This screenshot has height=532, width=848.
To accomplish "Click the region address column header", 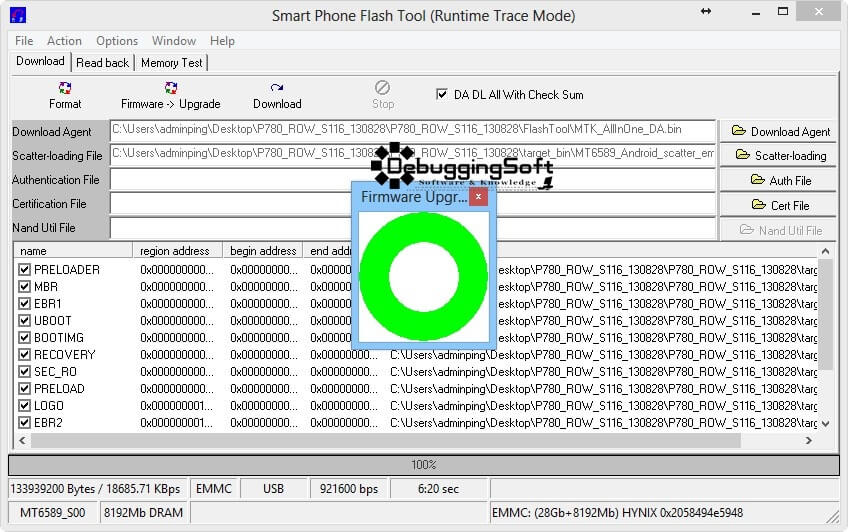I will coord(177,251).
